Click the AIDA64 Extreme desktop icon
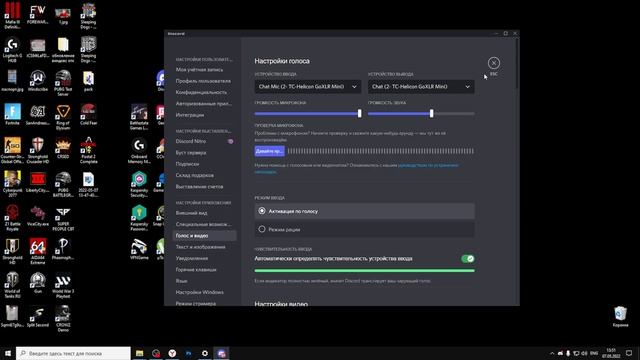640x360 pixels. [x=38, y=252]
